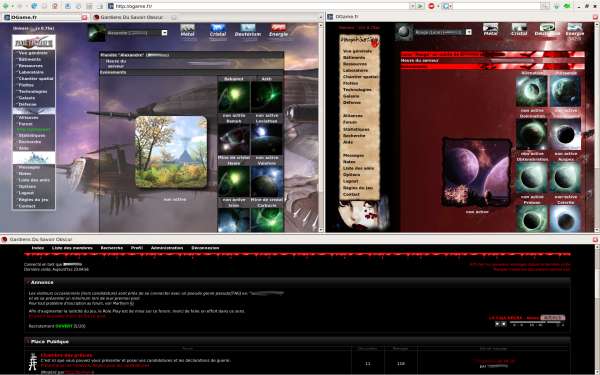The height and width of the screenshot is (375, 600).
Task: Open Vue générale in left pane menu
Action: click(x=33, y=53)
